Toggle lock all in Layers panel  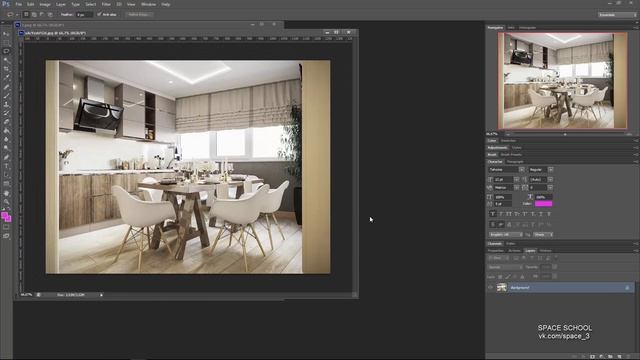pos(522,277)
